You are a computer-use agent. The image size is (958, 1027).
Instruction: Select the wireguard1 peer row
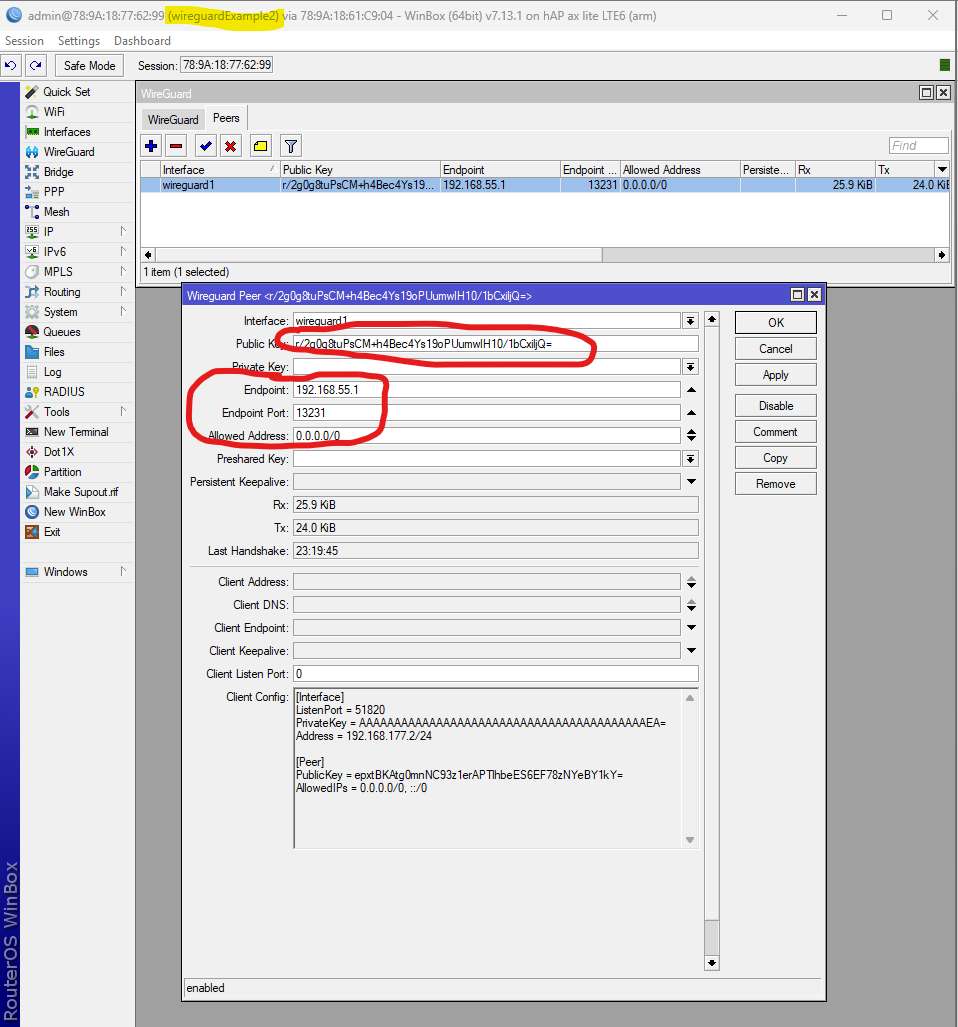545,185
